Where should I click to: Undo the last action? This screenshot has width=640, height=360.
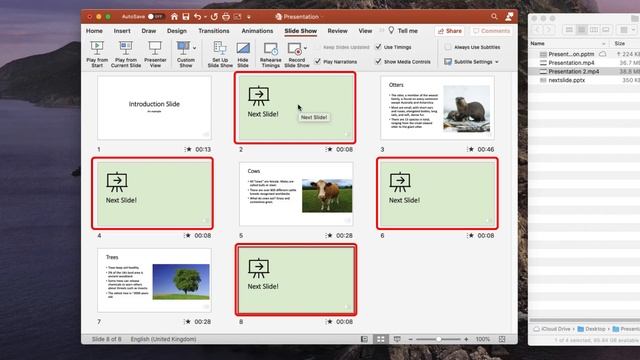point(198,17)
